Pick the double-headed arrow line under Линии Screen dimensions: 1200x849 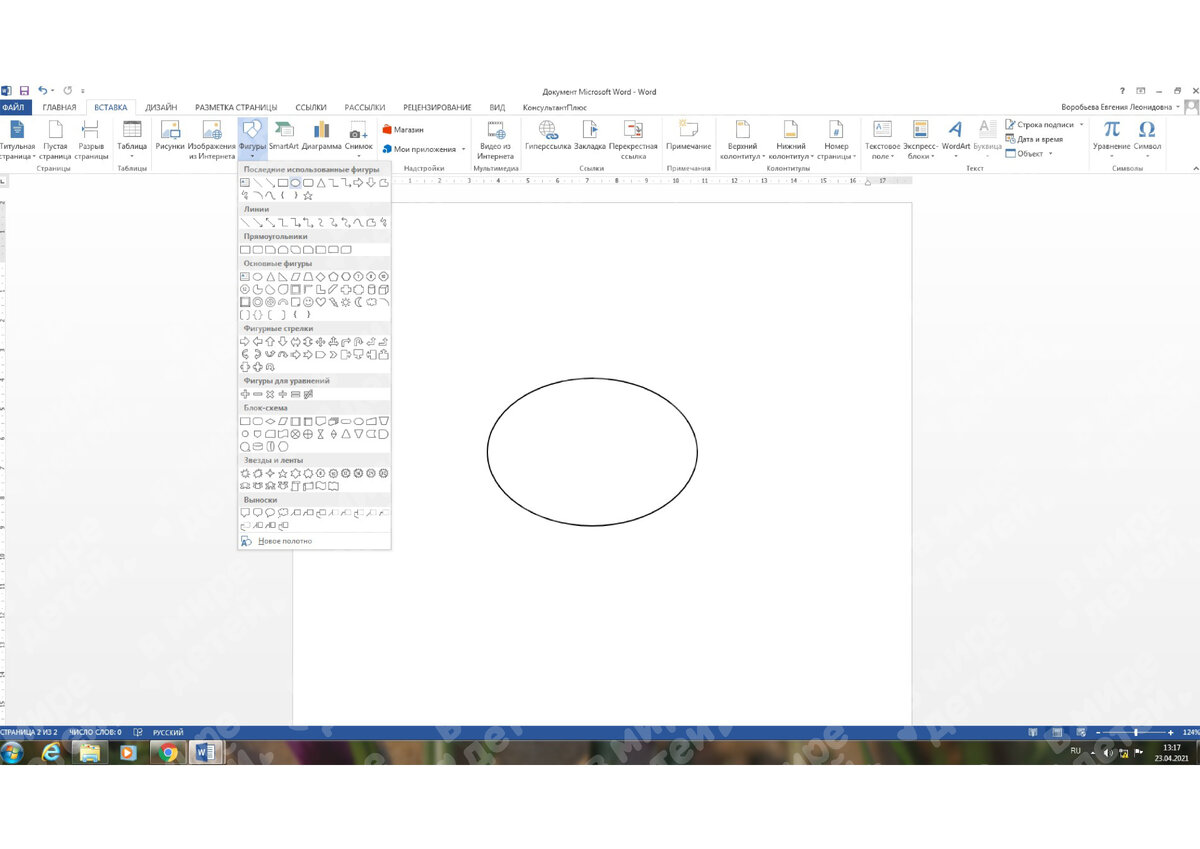point(270,222)
